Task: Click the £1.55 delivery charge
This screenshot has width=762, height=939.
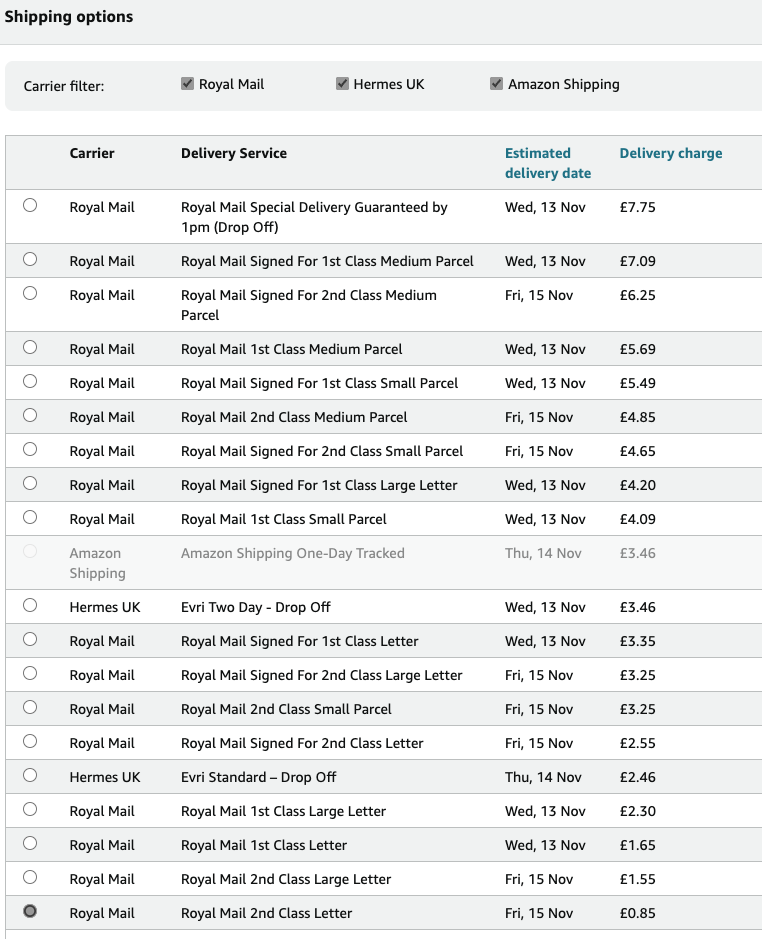Action: [637, 879]
